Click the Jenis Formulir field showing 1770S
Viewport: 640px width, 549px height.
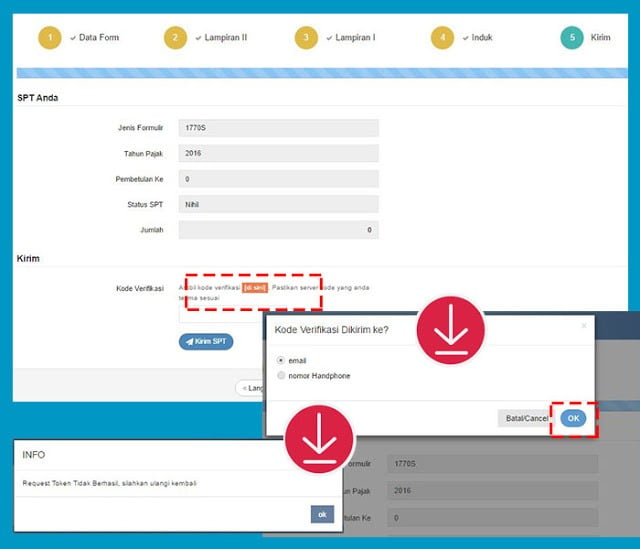point(278,128)
